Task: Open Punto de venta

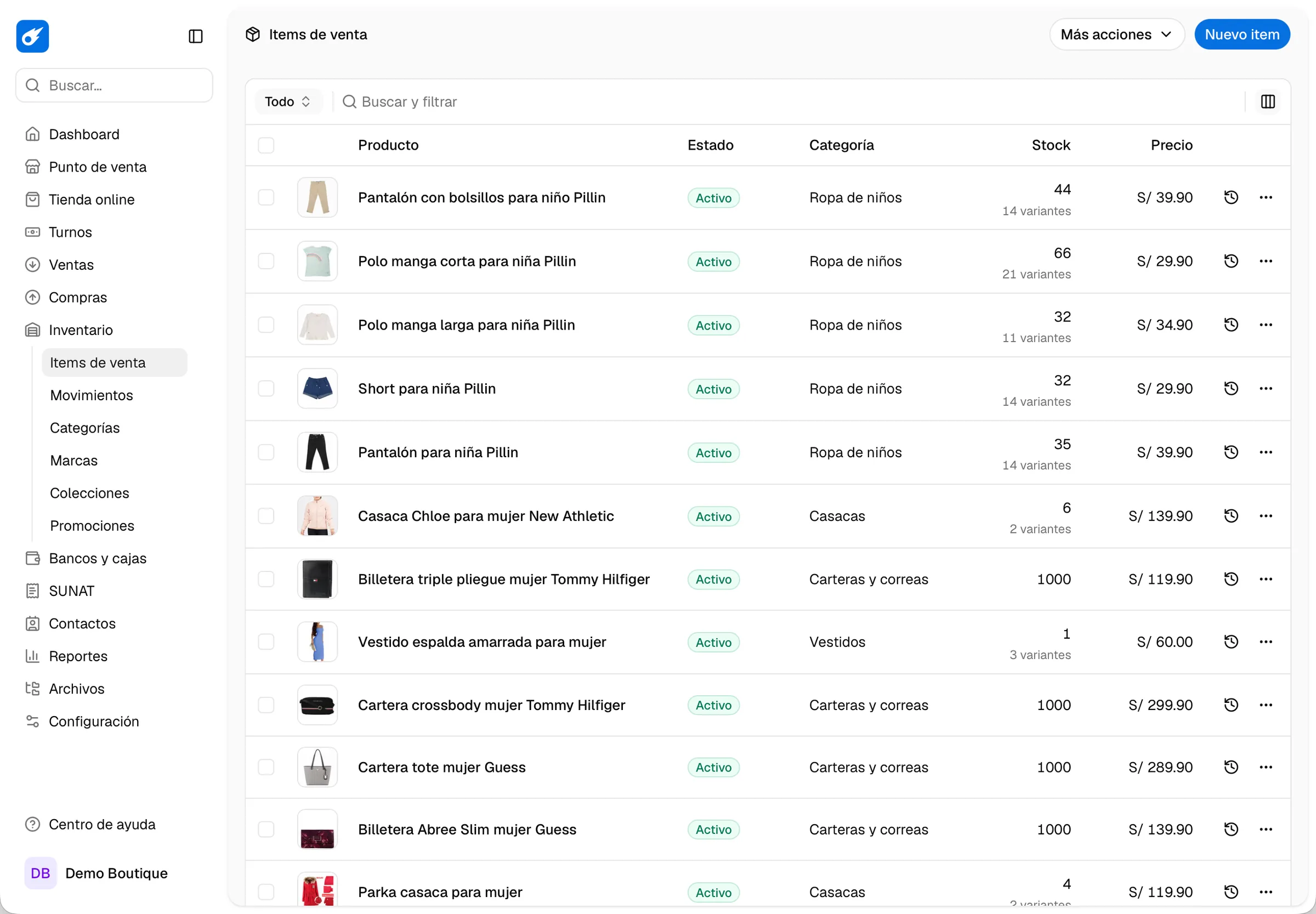Action: coord(86,167)
